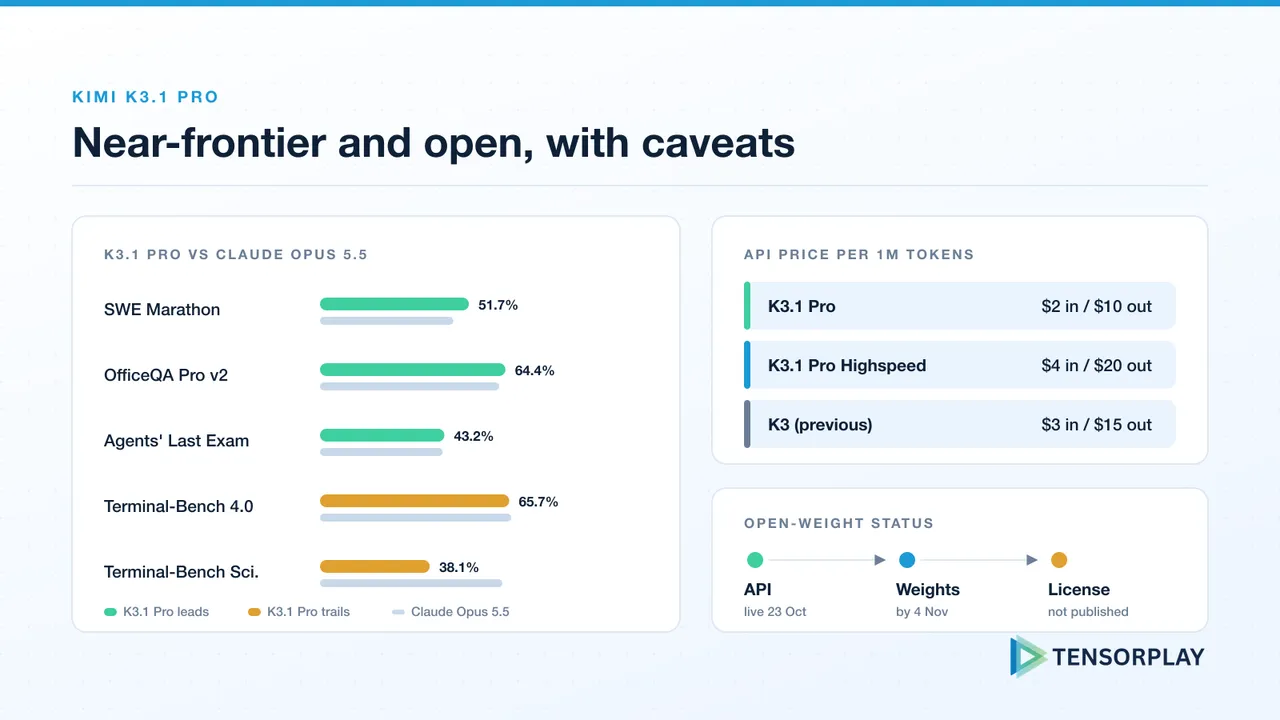
Task: Click the orange 'K3.1 Pro trails' legend swatch
Action: [254, 611]
